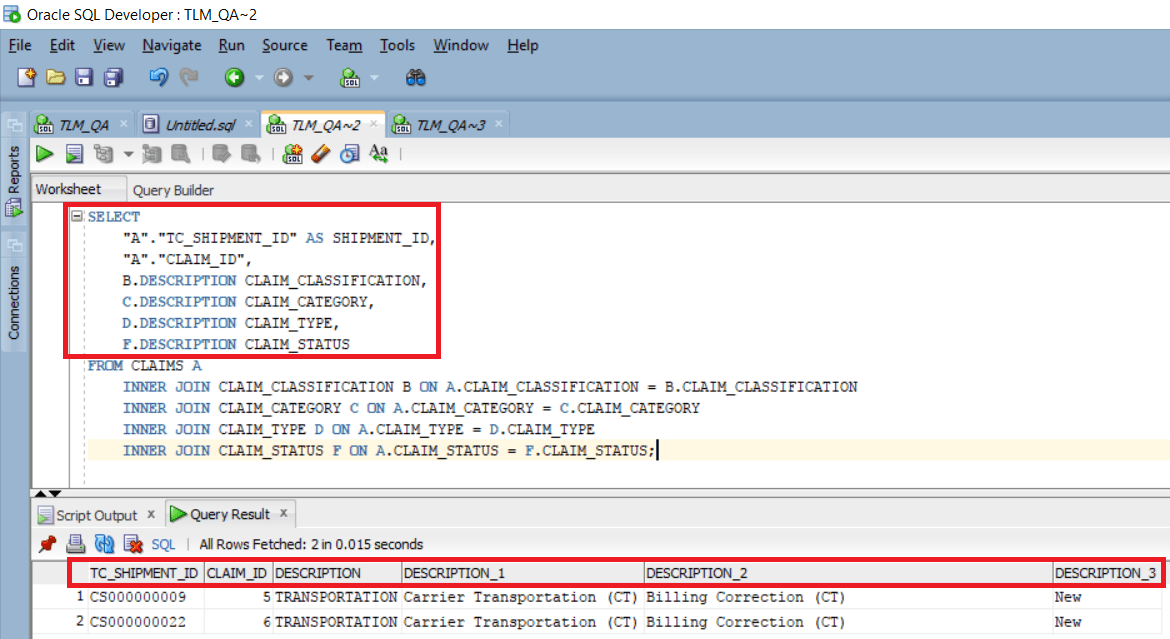Screen dimensions: 1170x639
Task: Open the Edit menu
Action: tap(62, 46)
